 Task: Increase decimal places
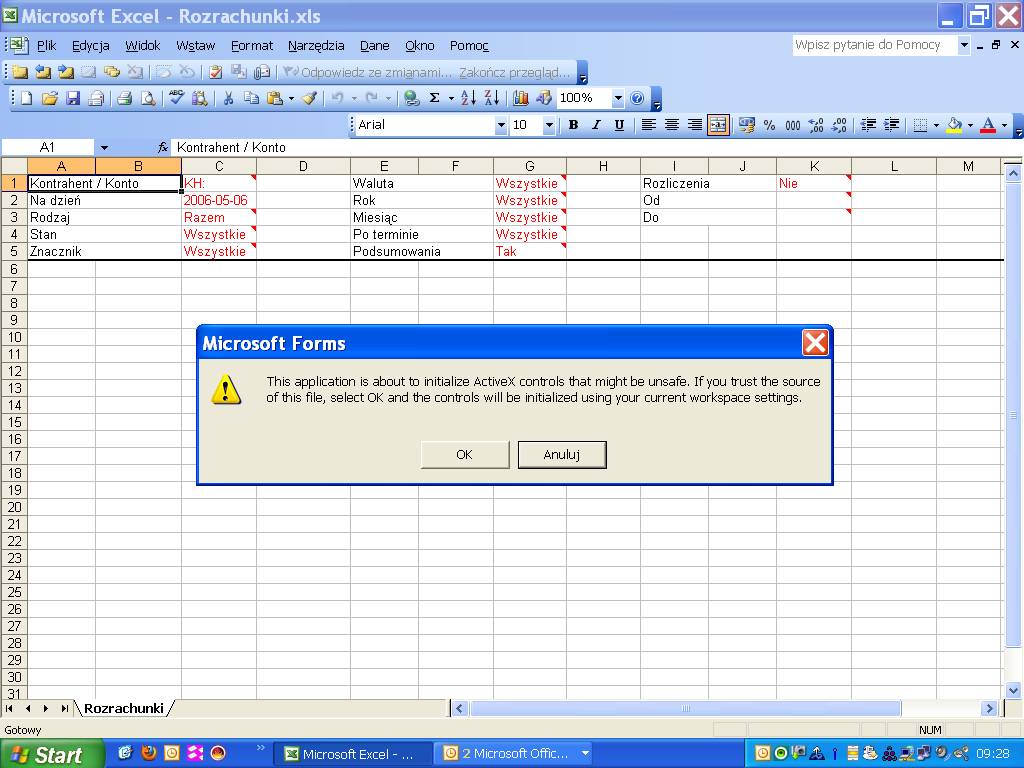point(816,125)
